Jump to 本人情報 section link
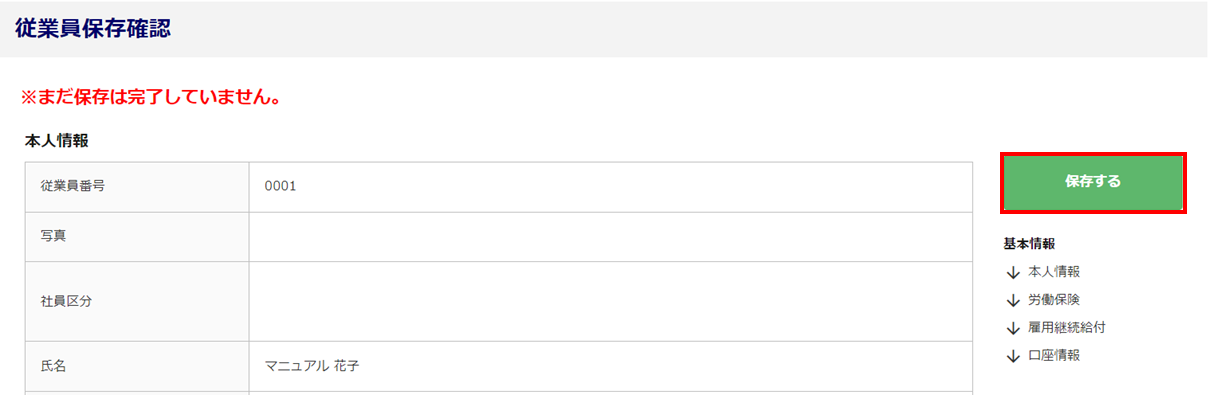The height and width of the screenshot is (395, 1209). (x=1054, y=271)
